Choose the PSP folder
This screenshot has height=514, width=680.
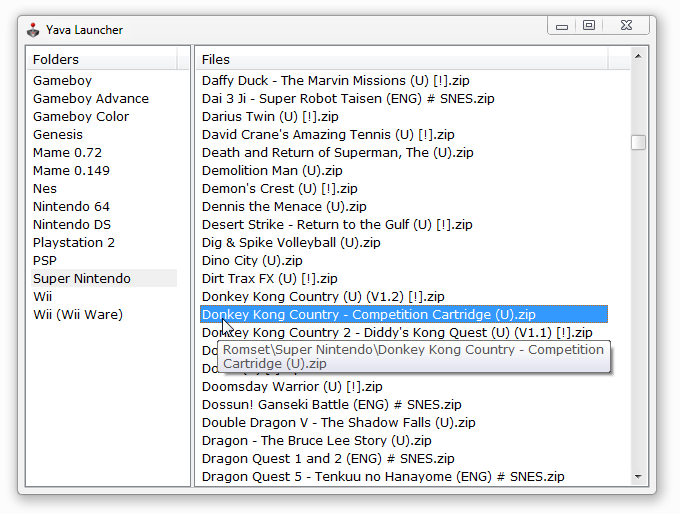[45, 261]
